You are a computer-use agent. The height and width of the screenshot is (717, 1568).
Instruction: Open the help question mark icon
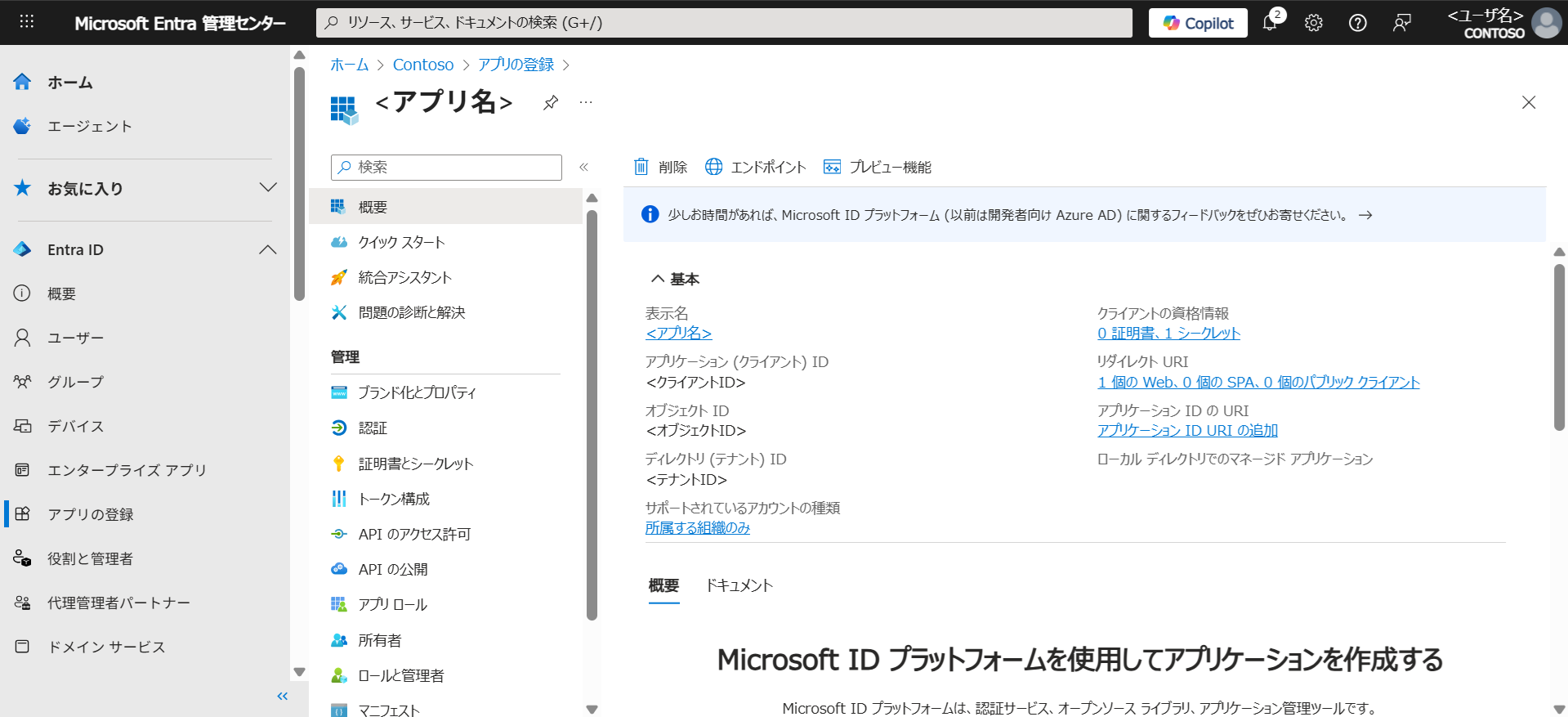[x=1357, y=23]
